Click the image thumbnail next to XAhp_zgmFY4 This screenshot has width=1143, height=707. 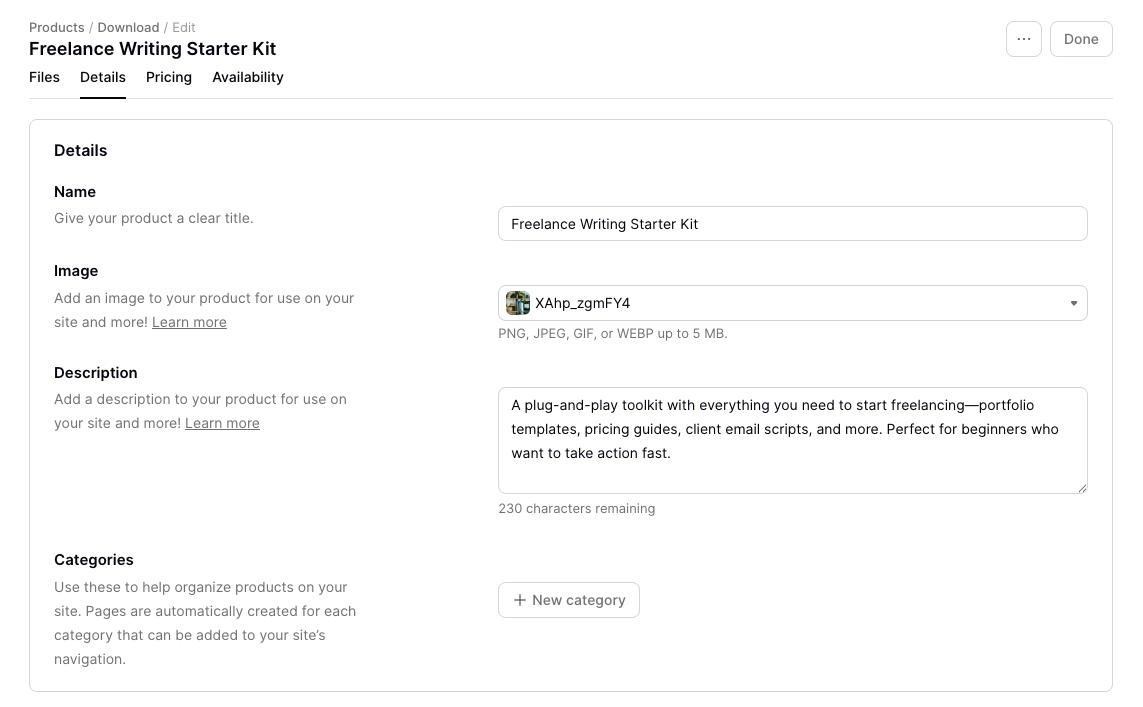(518, 303)
